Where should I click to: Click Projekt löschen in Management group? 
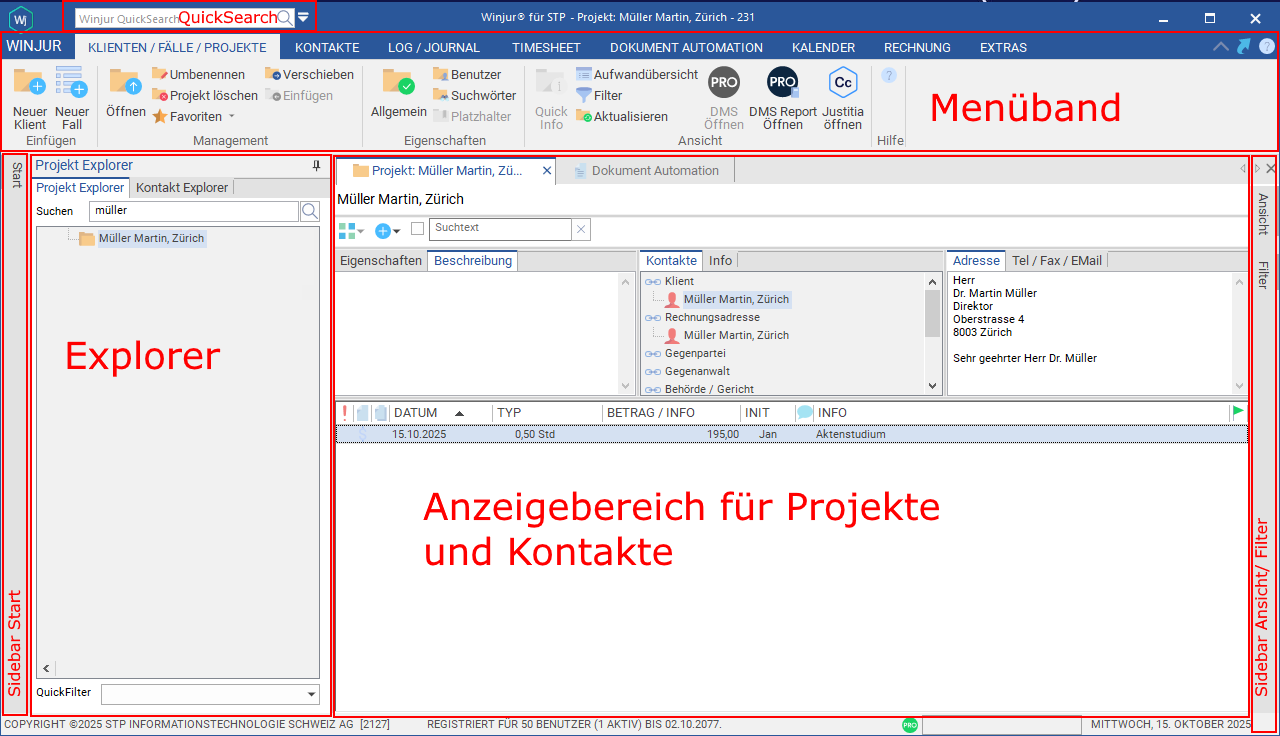click(205, 95)
